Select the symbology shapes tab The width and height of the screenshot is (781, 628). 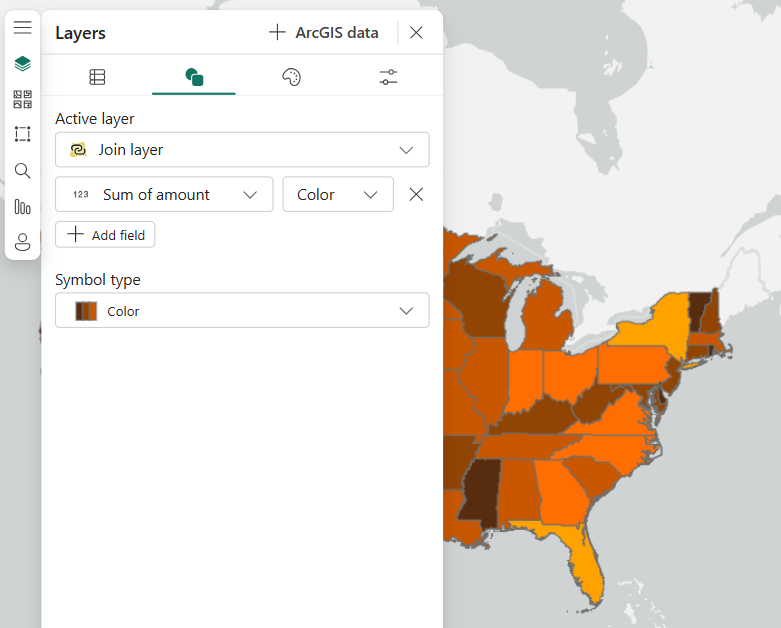[194, 77]
